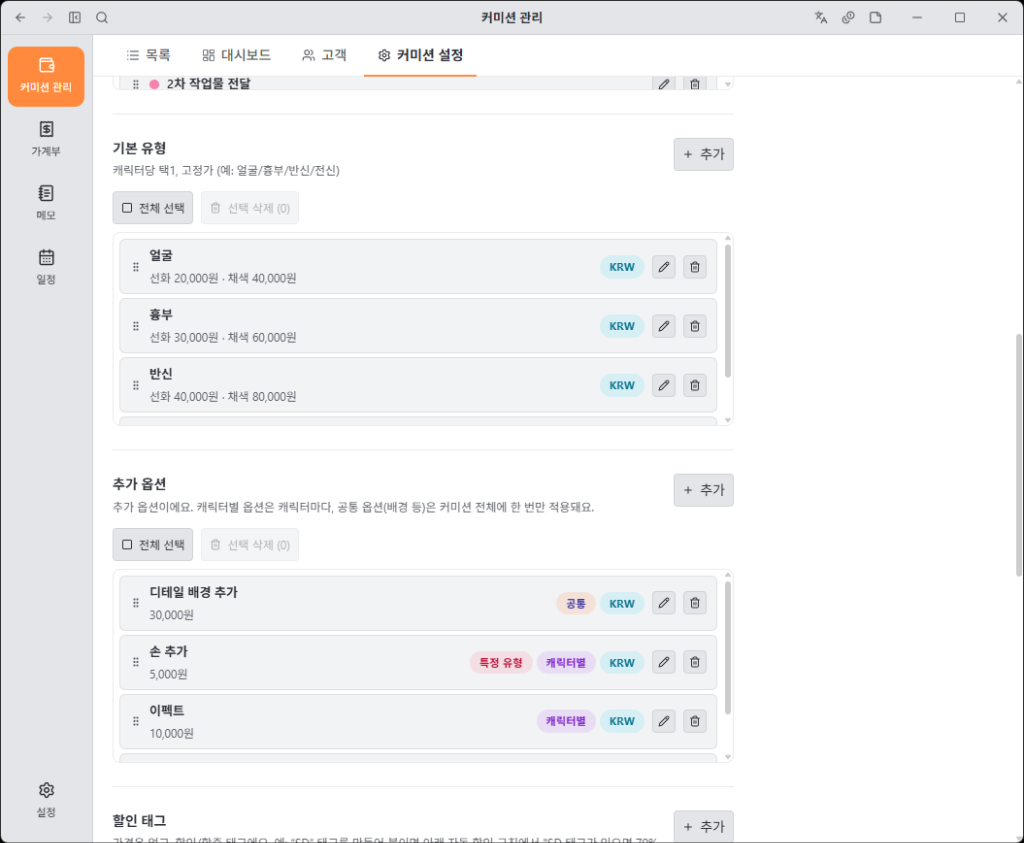Viewport: 1024px width, 843px height.
Task: Click the 특정 유형 tag on 손 추가
Action: tap(501, 663)
